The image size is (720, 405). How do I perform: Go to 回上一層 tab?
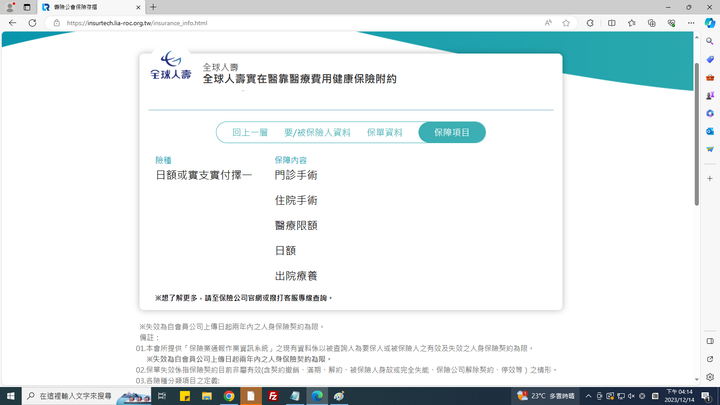(x=250, y=132)
